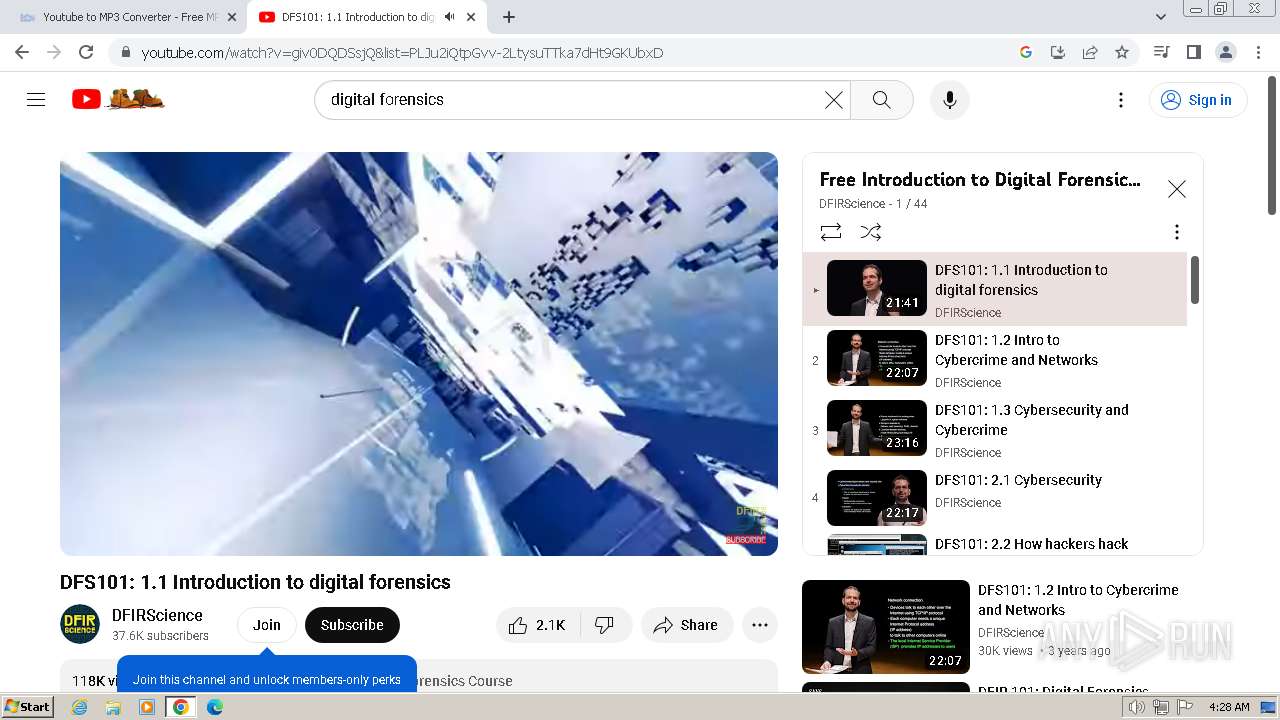The width and height of the screenshot is (1280, 720).
Task: Play DFS101: 1.3 Cybersecurity and Cybercrime item
Action: 995,430
